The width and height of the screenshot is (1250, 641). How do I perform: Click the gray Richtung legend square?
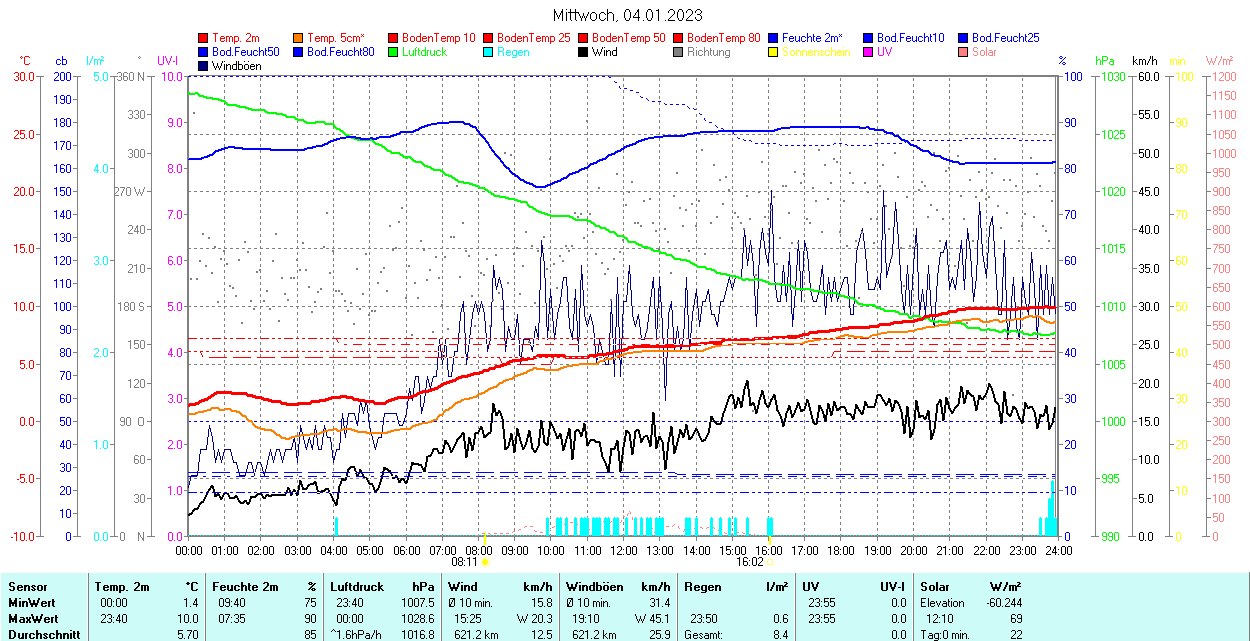click(679, 52)
